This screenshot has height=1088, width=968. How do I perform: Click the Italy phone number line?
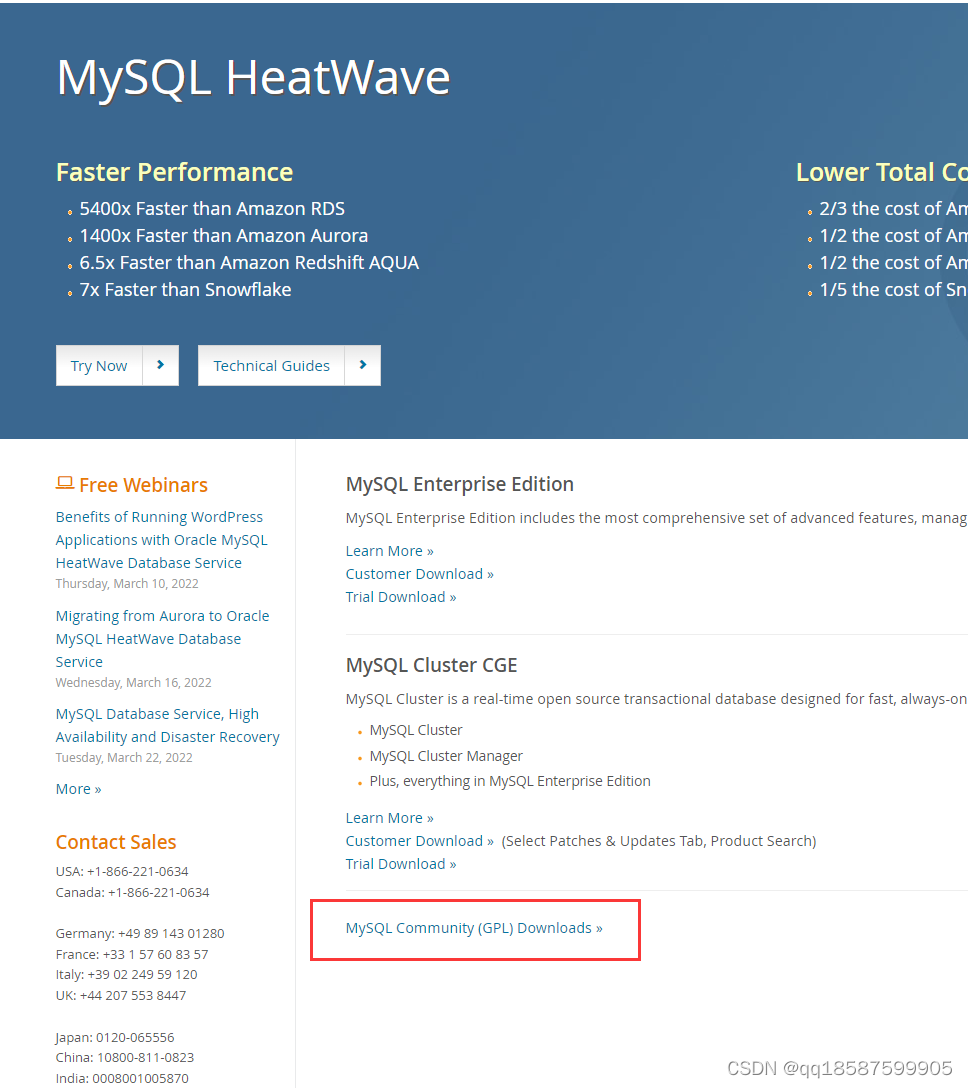[126, 975]
